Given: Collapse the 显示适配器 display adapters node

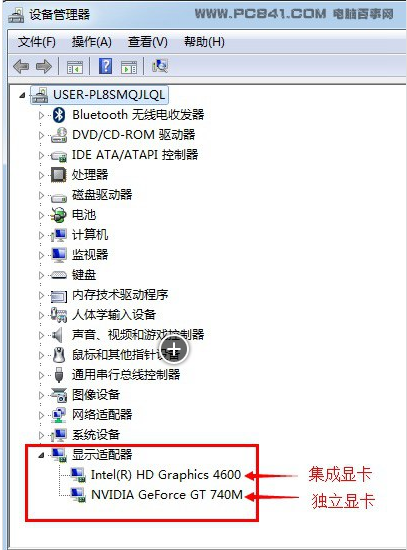Looking at the screenshot, I should coord(41,455).
